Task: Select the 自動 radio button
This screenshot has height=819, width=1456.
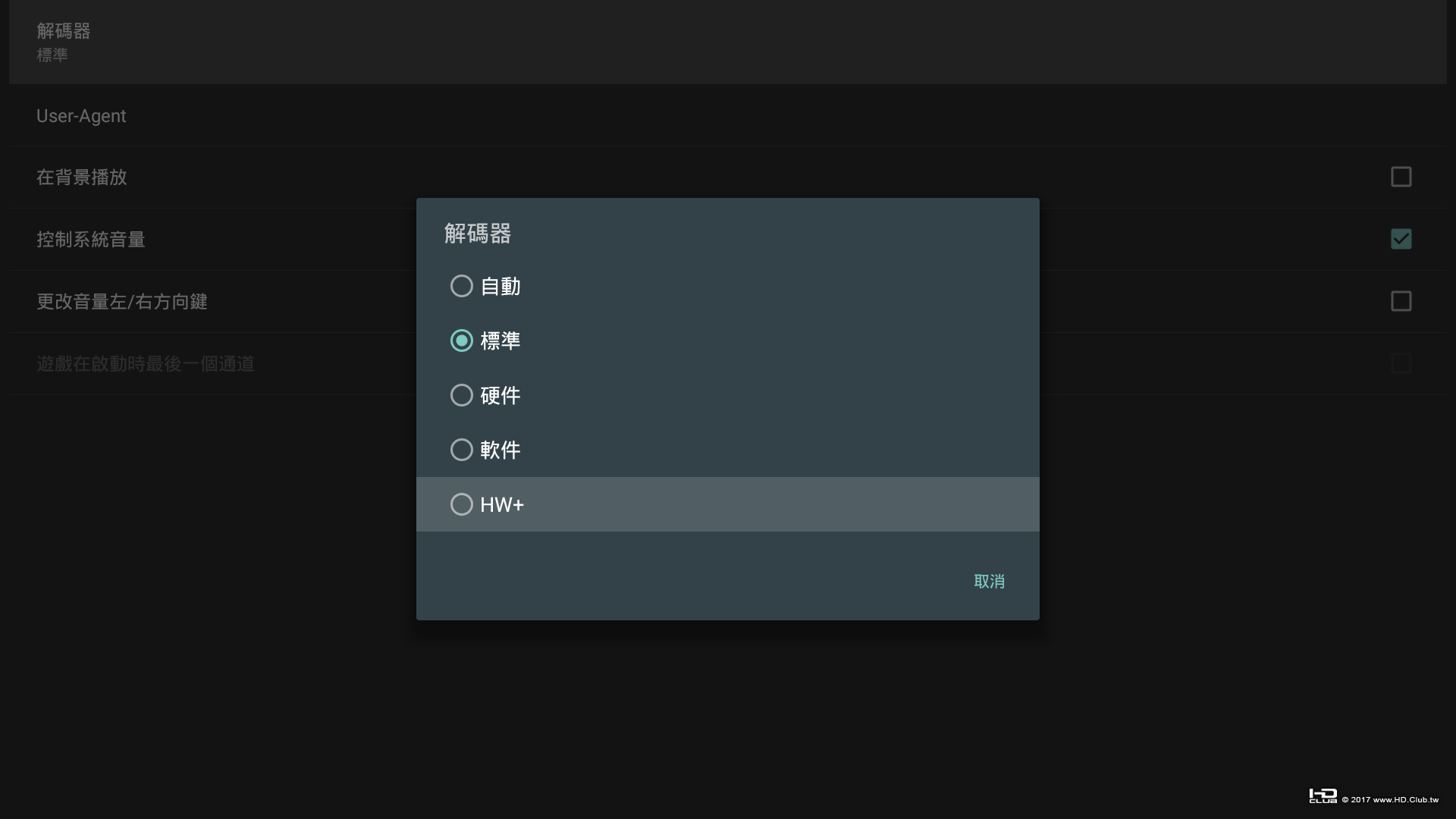Action: coord(462,286)
